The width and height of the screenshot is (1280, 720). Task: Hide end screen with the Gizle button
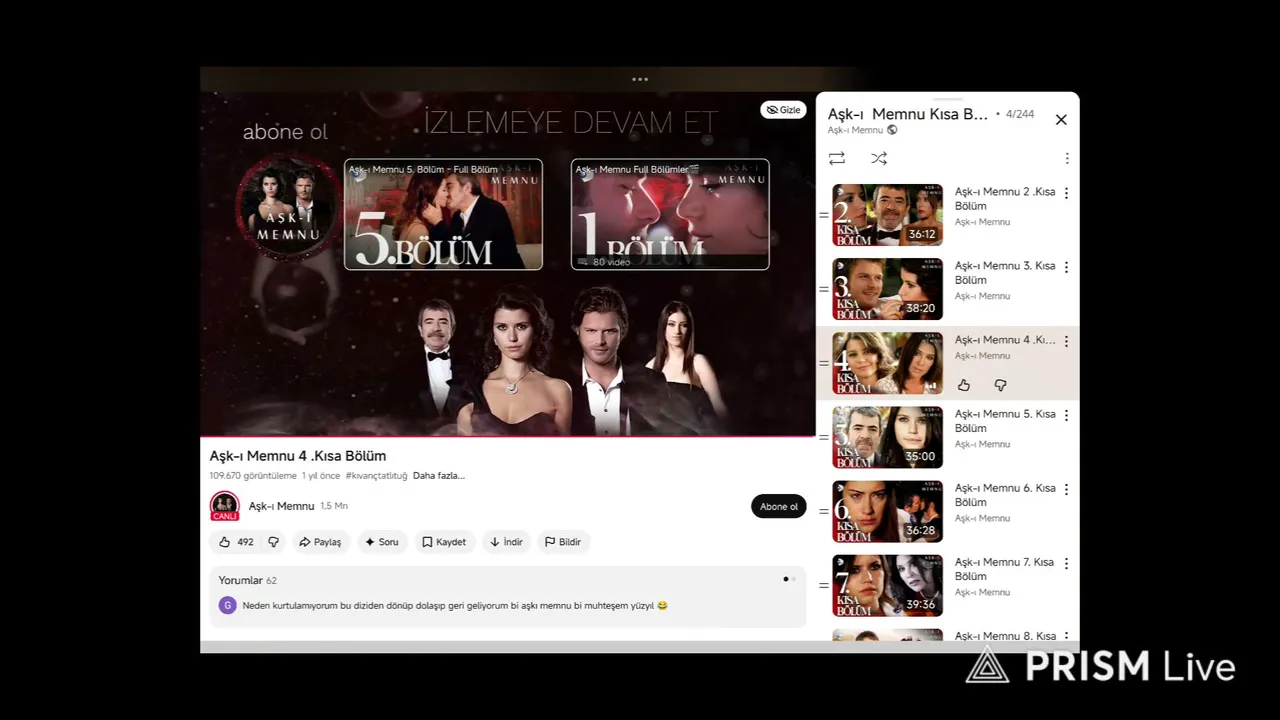(x=783, y=110)
